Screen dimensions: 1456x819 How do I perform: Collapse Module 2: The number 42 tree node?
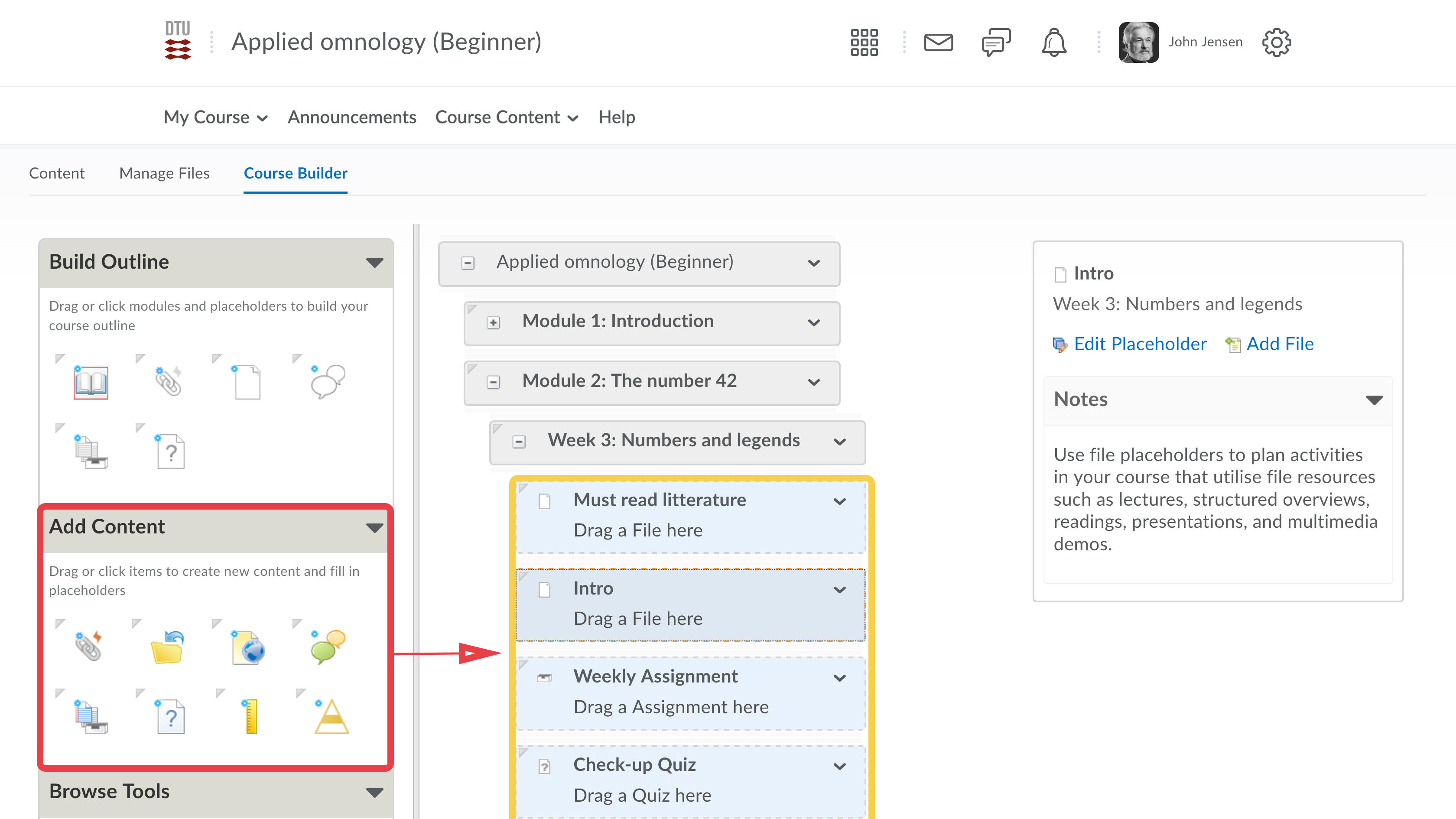tap(494, 382)
